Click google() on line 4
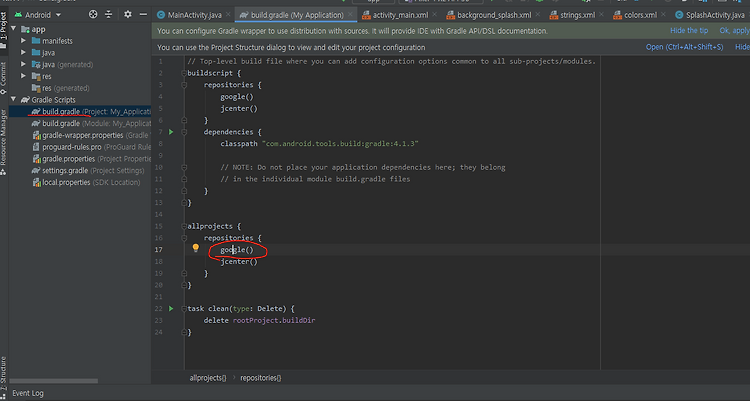Viewport: 750px width, 401px height. (x=237, y=97)
